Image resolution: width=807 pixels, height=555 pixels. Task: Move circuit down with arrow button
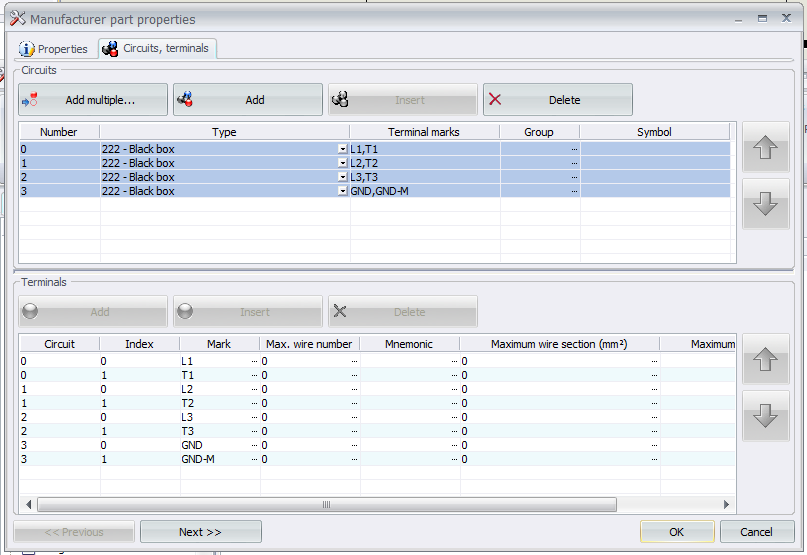click(x=765, y=204)
